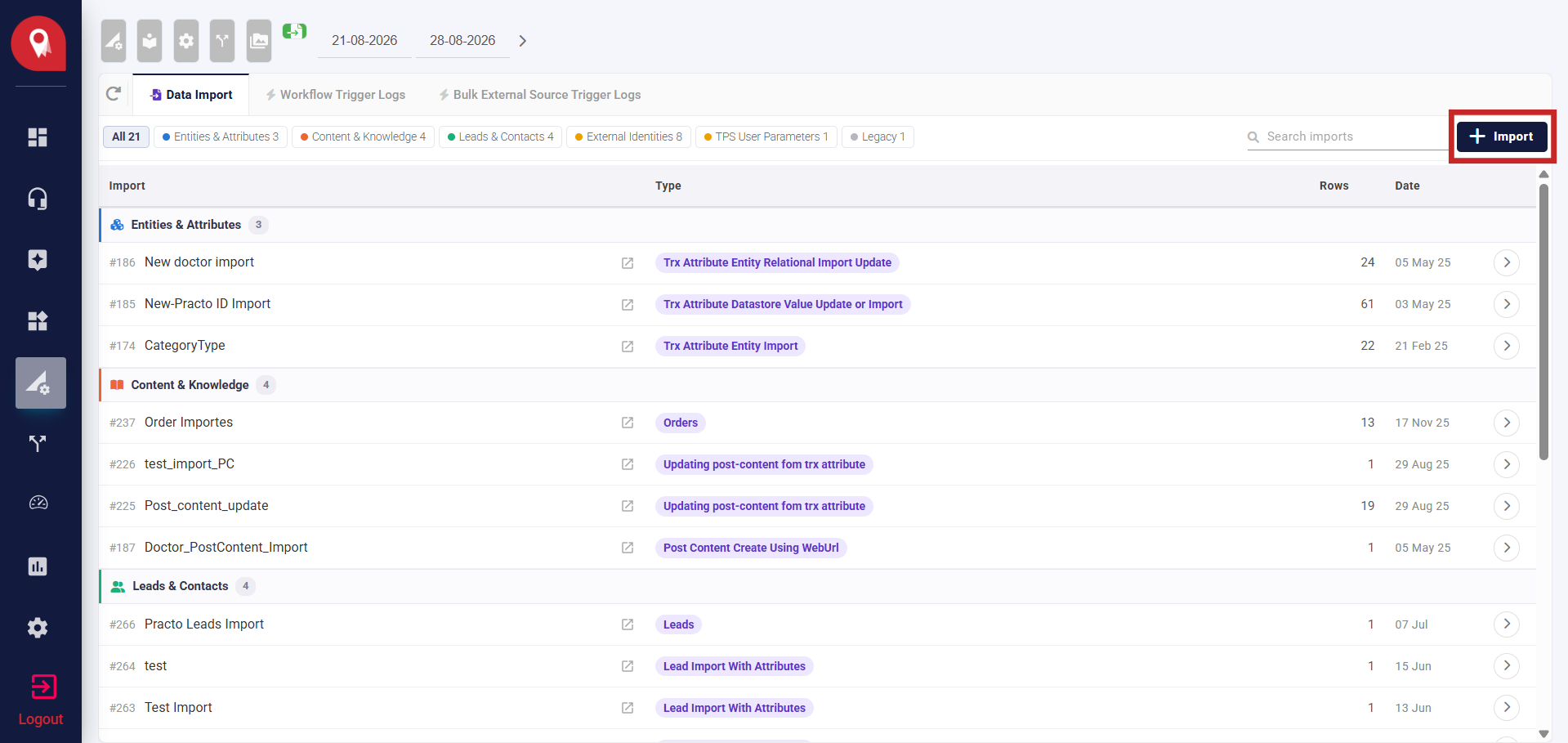Click the image gallery icon in top toolbar
This screenshot has width=1568, height=743.
click(x=259, y=41)
